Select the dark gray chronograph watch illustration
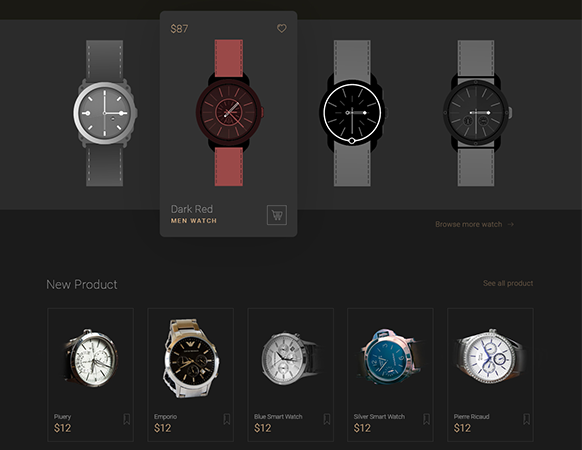 click(476, 113)
